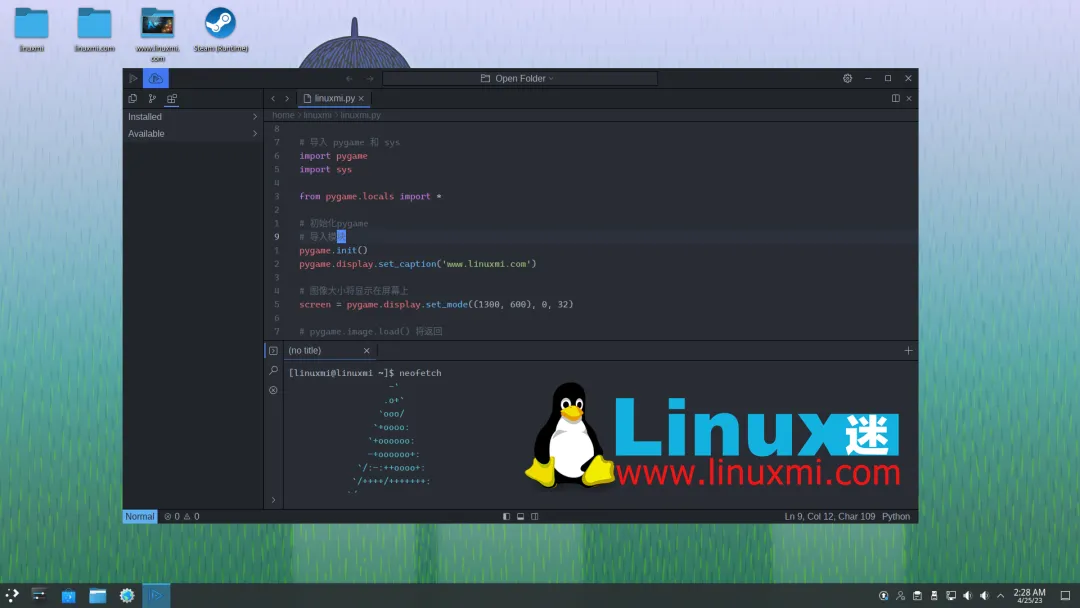Click the run/play icon in the title bar

(133, 78)
